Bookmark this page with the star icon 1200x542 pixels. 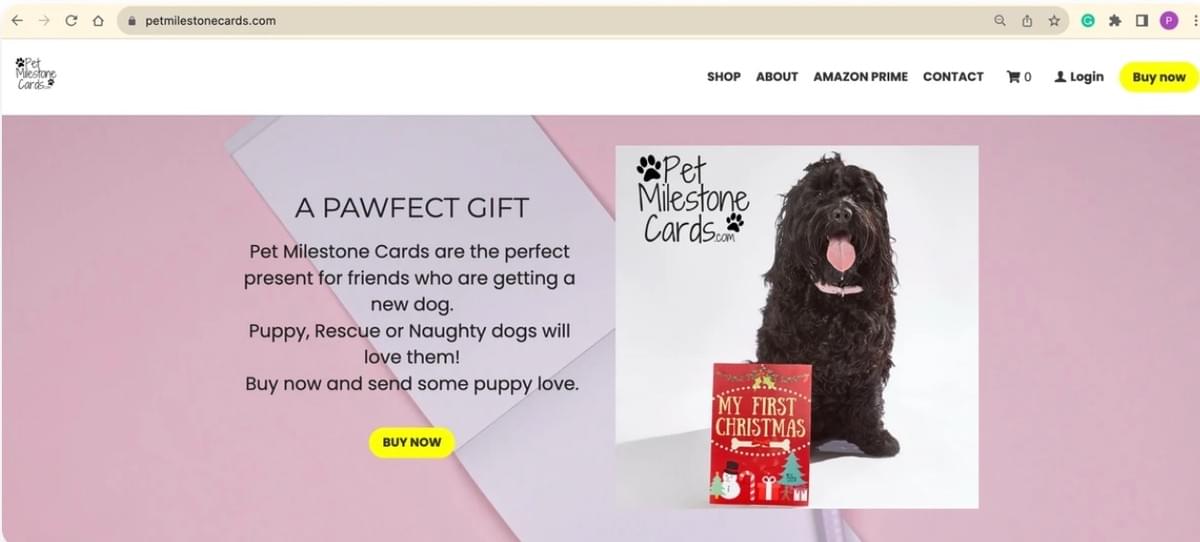point(1054,20)
